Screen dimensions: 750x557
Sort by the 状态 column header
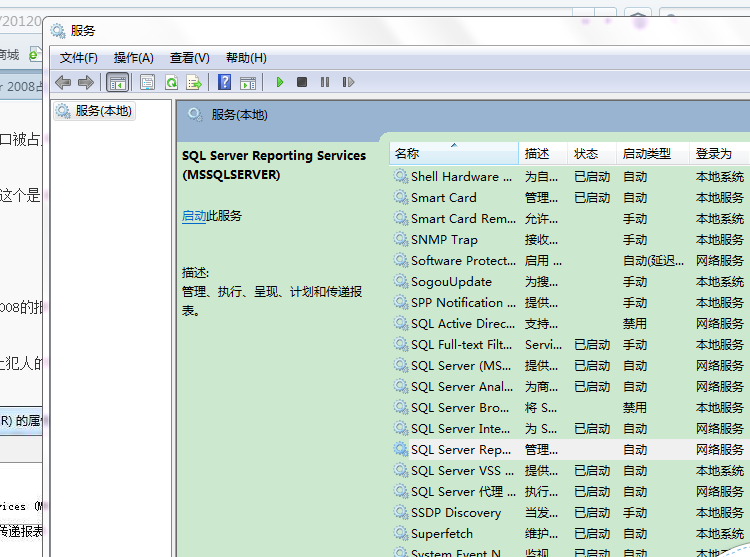pos(592,153)
